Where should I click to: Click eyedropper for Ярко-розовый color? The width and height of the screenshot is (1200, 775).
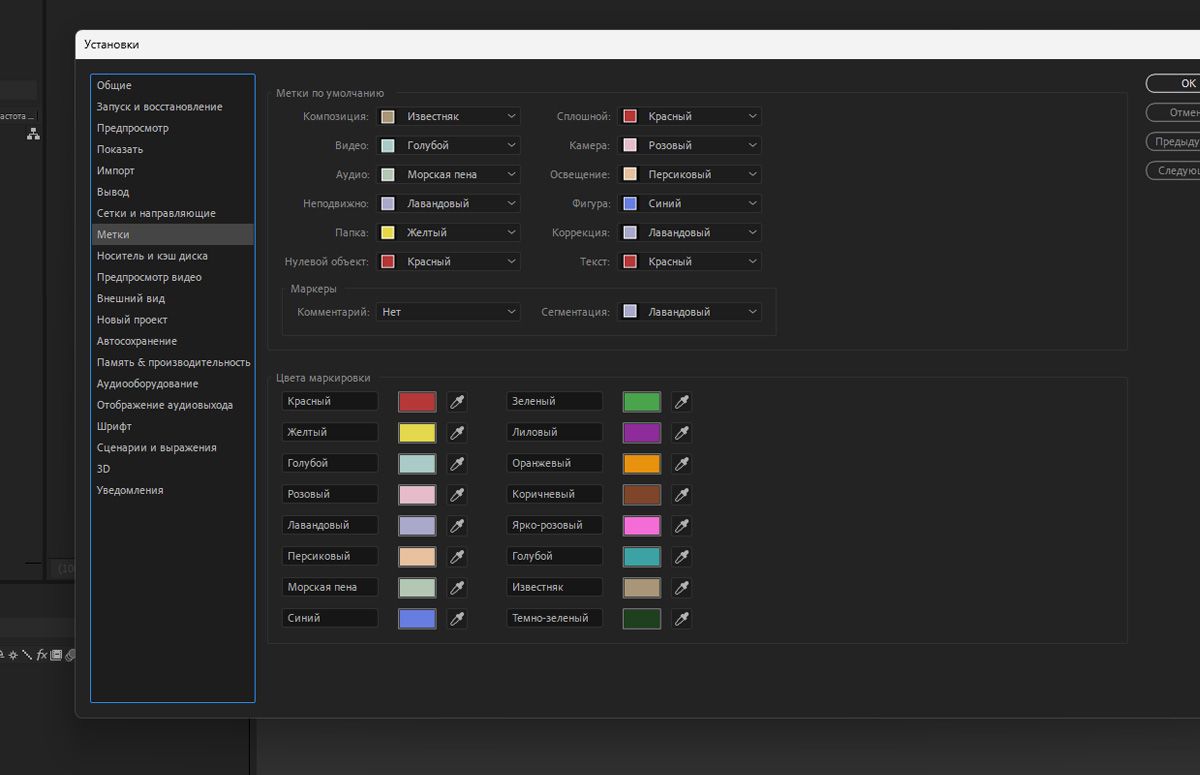(x=682, y=526)
